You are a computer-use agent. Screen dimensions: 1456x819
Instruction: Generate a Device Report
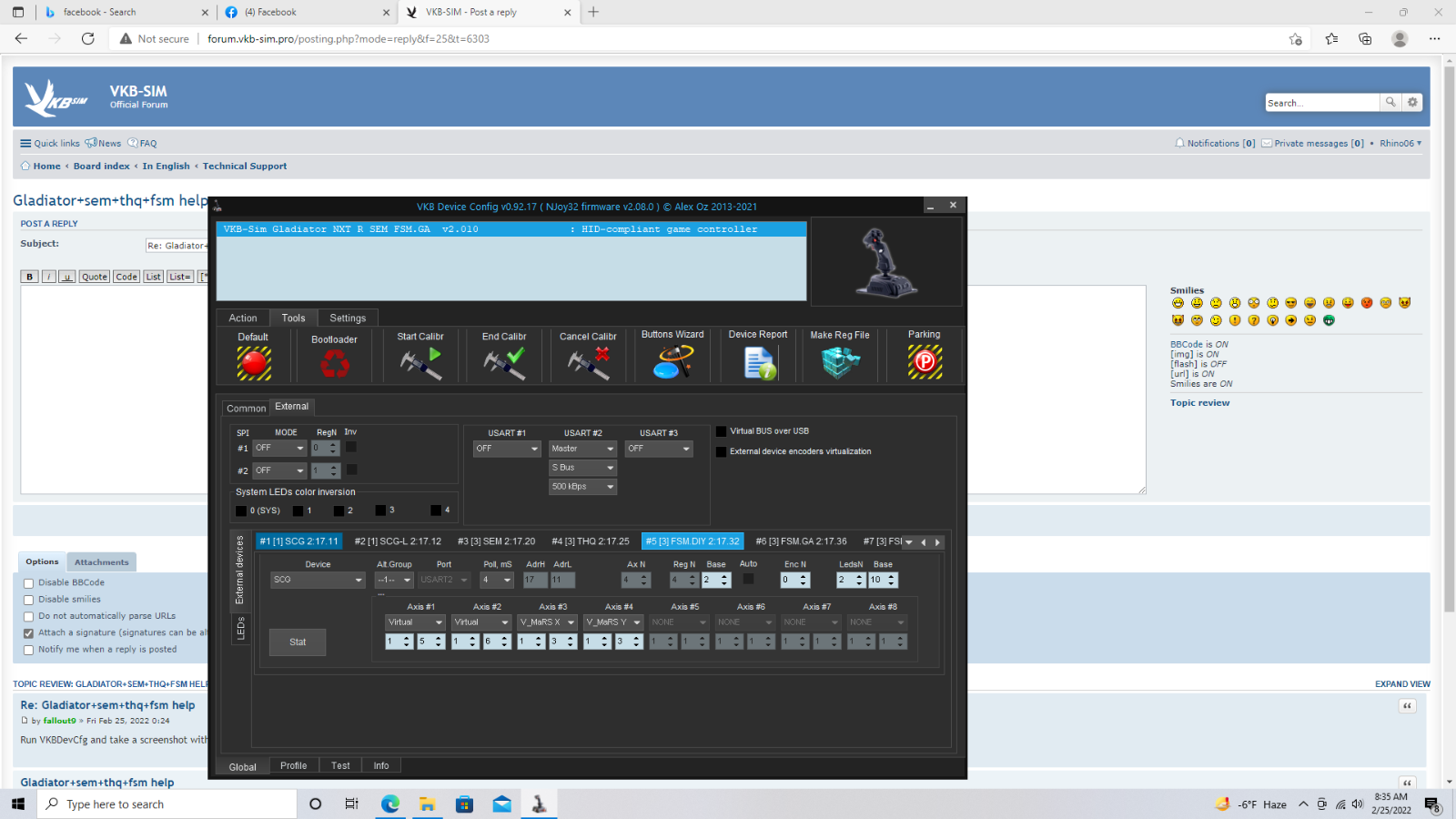pyautogui.click(x=759, y=362)
